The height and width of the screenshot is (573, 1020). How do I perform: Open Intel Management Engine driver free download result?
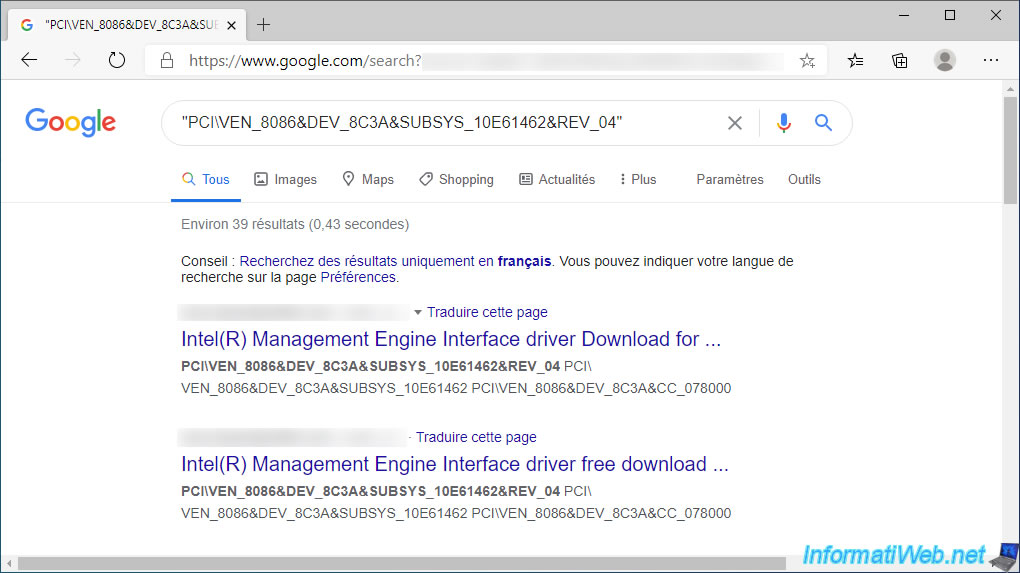(455, 464)
